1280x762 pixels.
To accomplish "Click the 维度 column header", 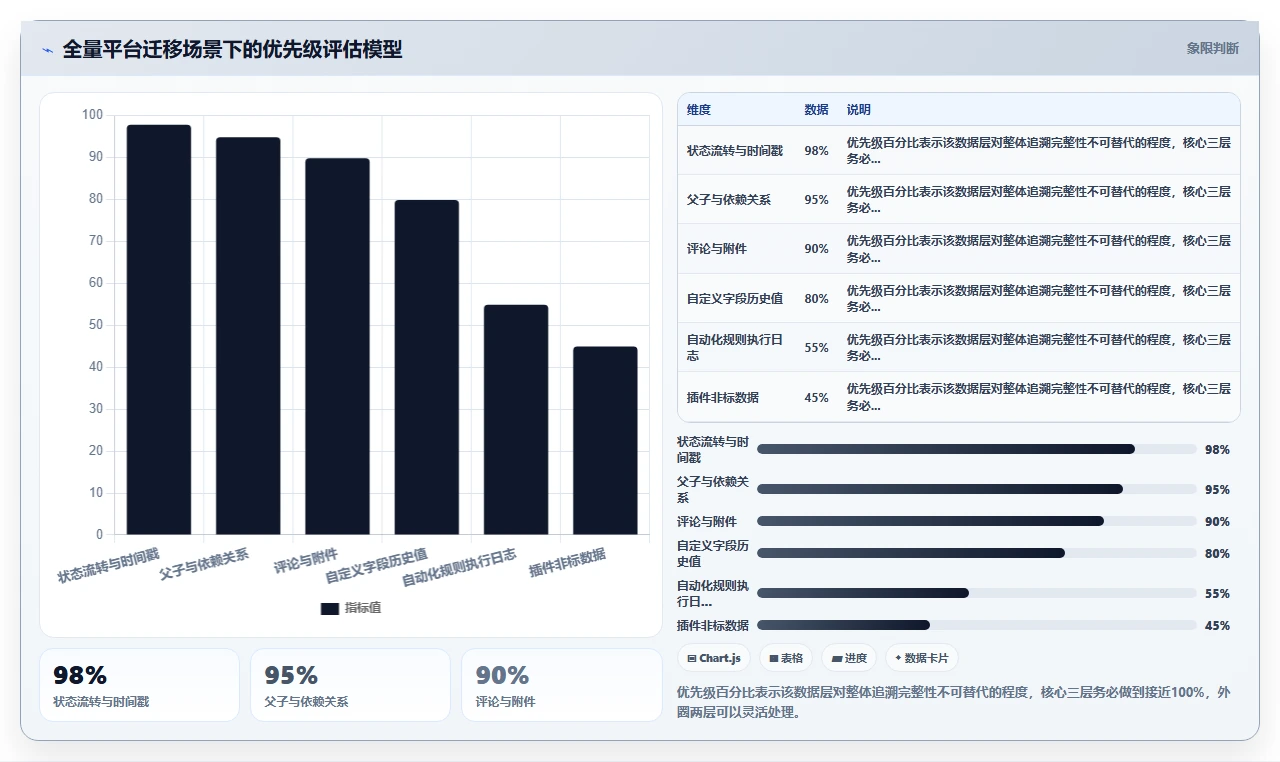I will coord(699,110).
